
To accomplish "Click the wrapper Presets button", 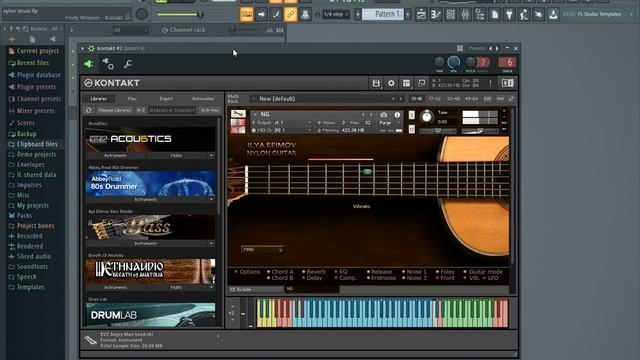I will point(476,48).
